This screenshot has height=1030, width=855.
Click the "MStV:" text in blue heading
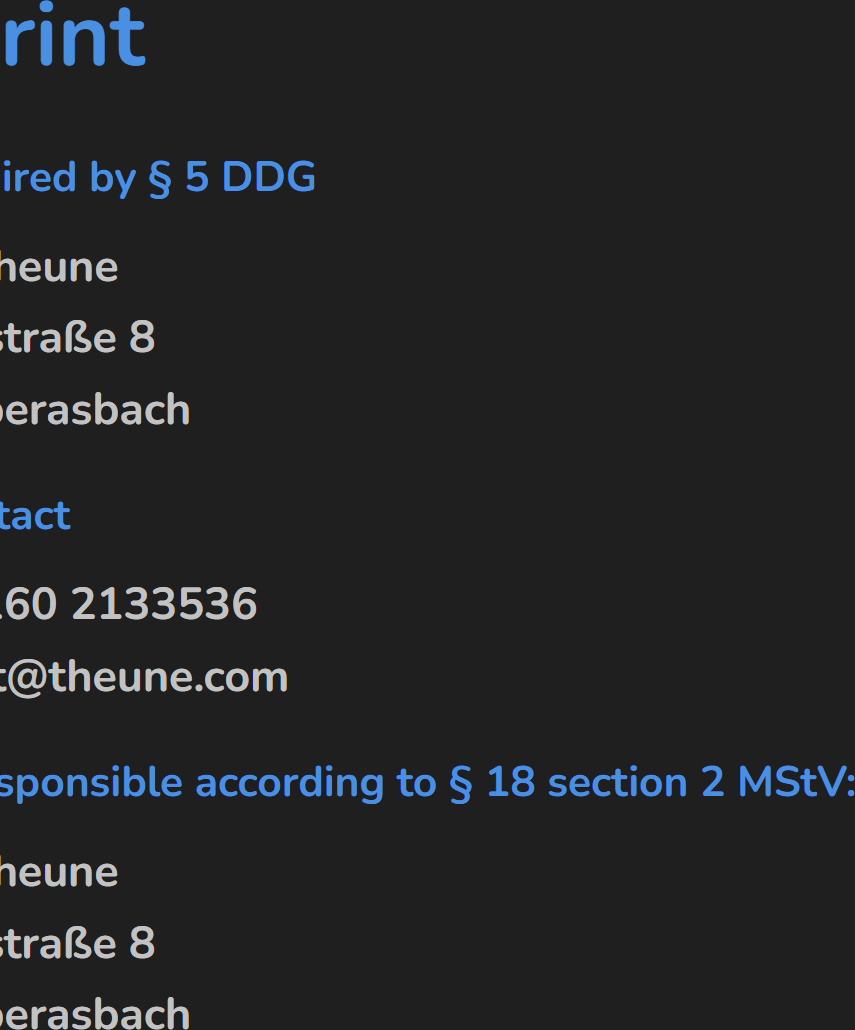[x=795, y=783]
